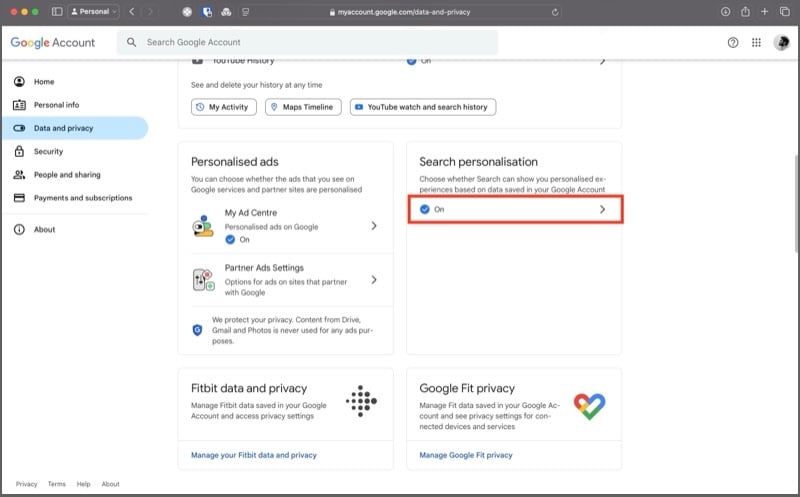
Task: Click Manage your Fitbit data and privacy
Action: click(254, 455)
